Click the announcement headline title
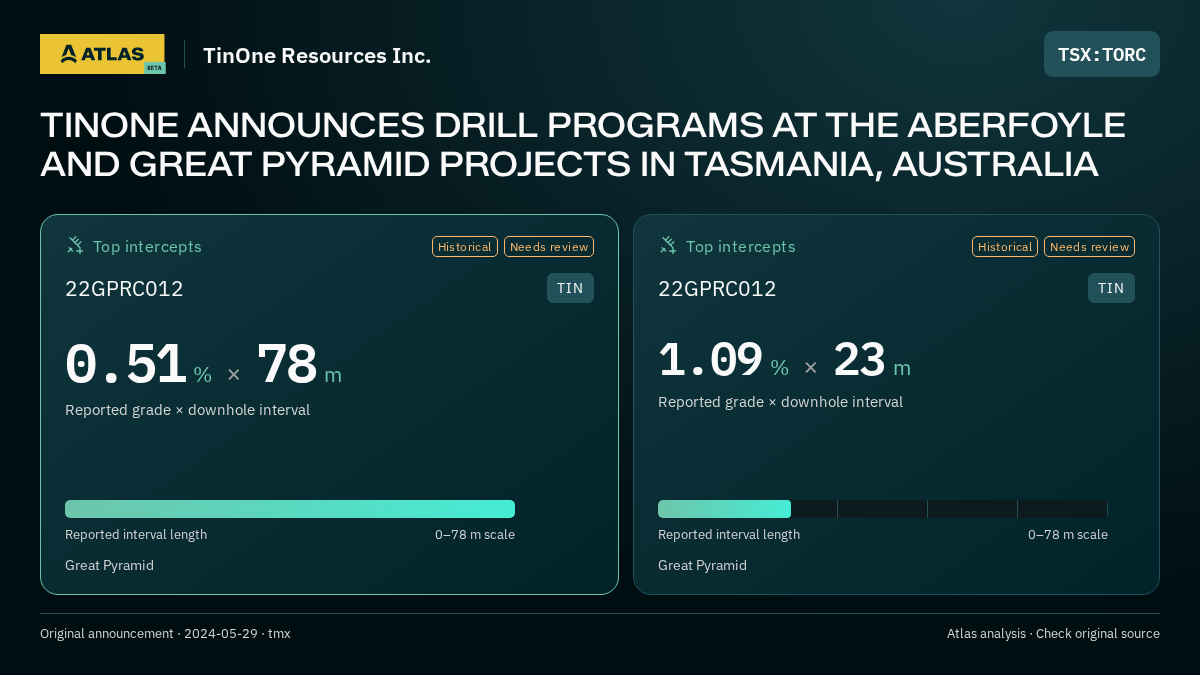Viewport: 1200px width, 675px height. (x=583, y=145)
